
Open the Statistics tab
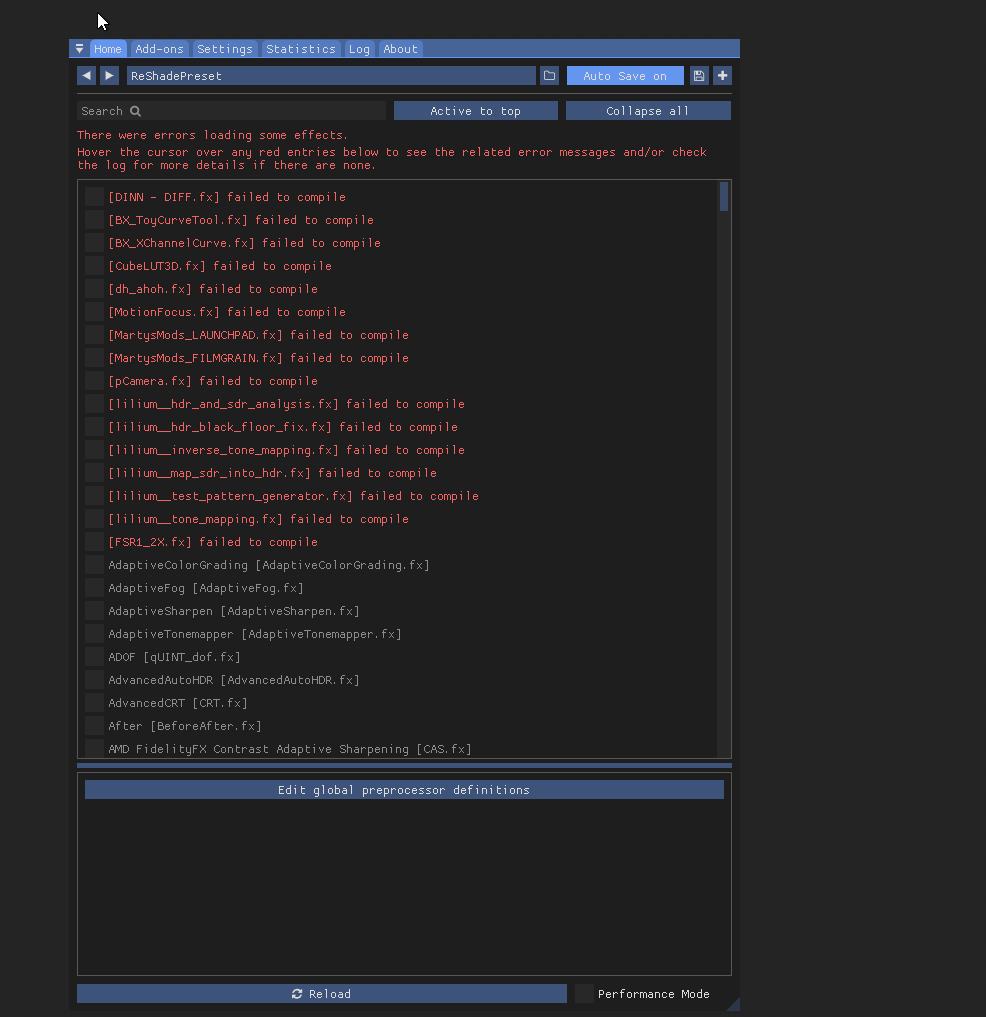click(301, 49)
